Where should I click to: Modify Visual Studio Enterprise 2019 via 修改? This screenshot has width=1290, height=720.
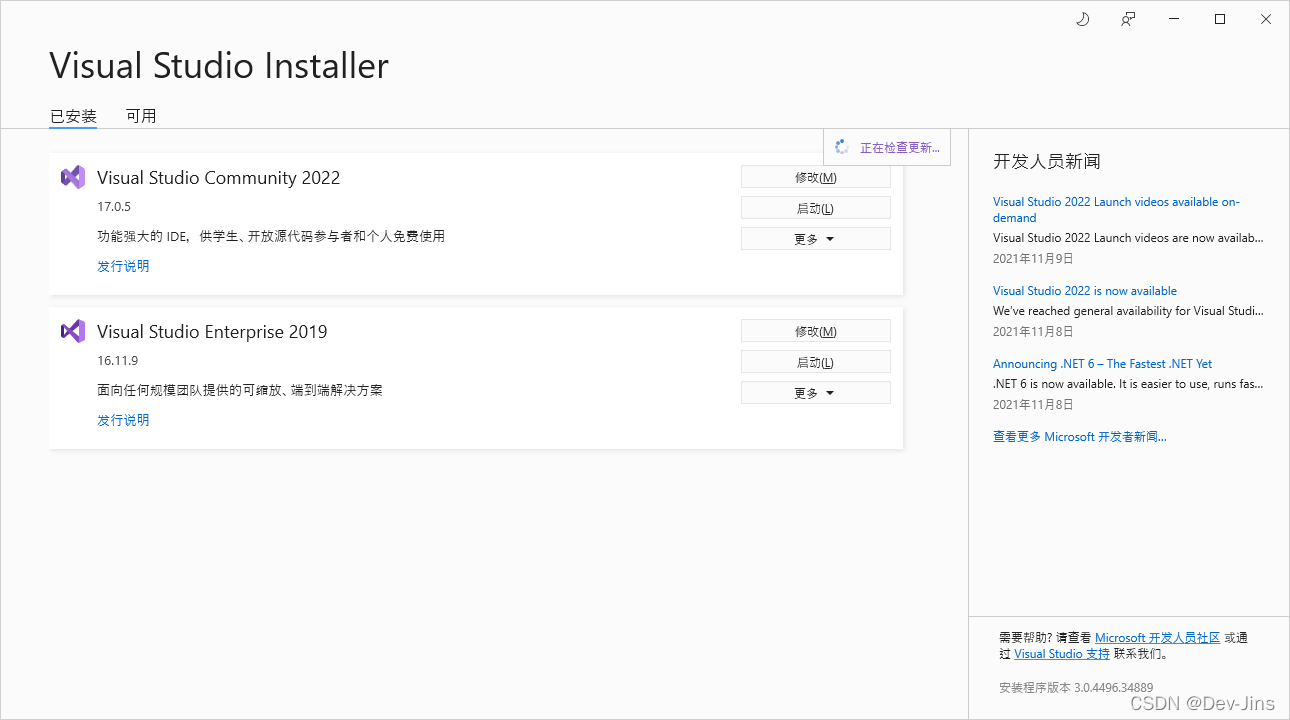(x=815, y=331)
